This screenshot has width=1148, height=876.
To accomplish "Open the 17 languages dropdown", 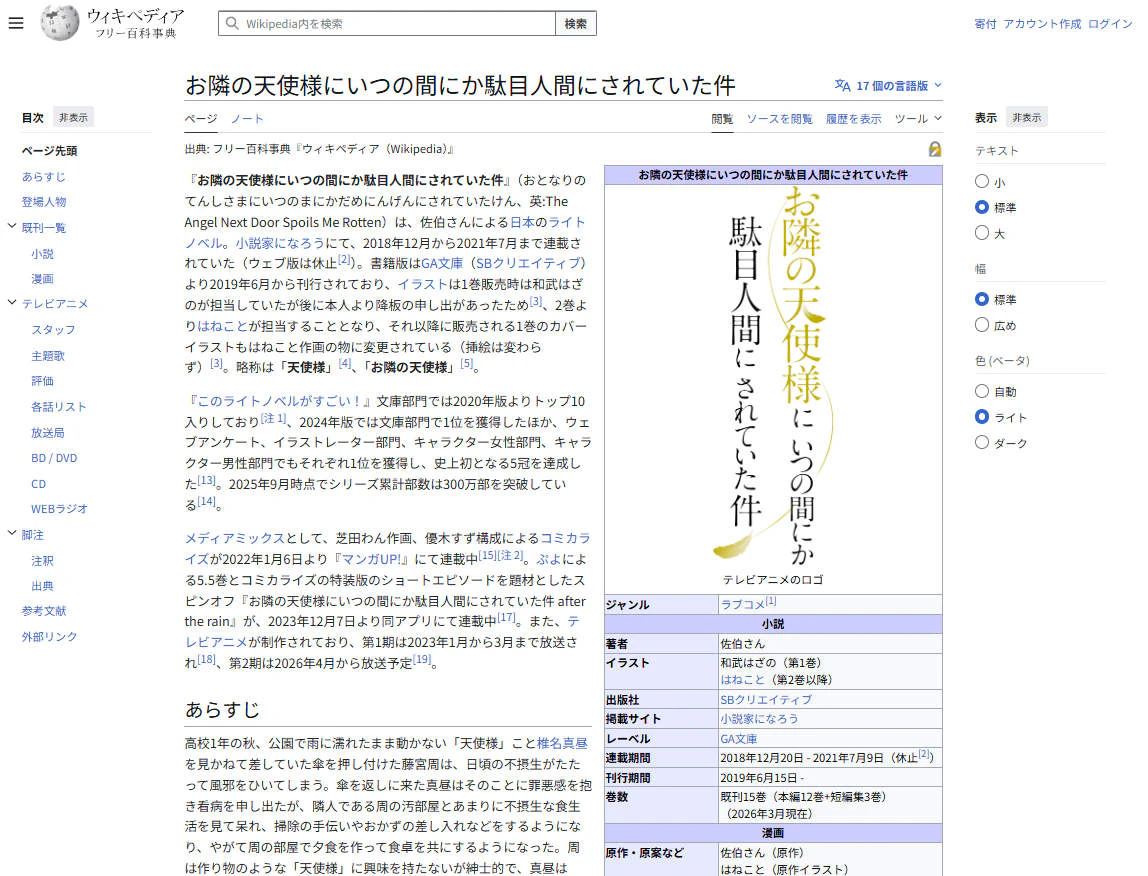I will 889,86.
